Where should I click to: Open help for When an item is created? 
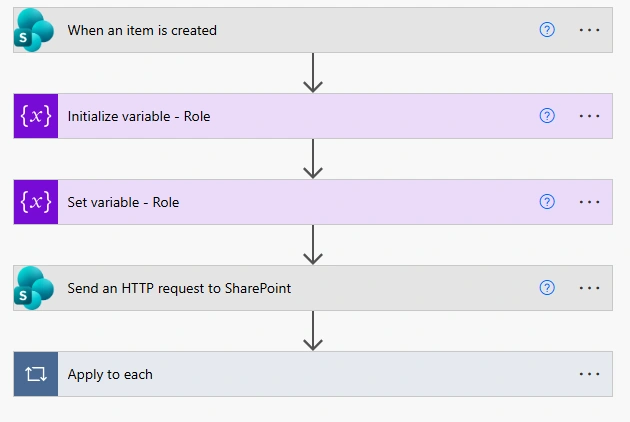point(547,30)
